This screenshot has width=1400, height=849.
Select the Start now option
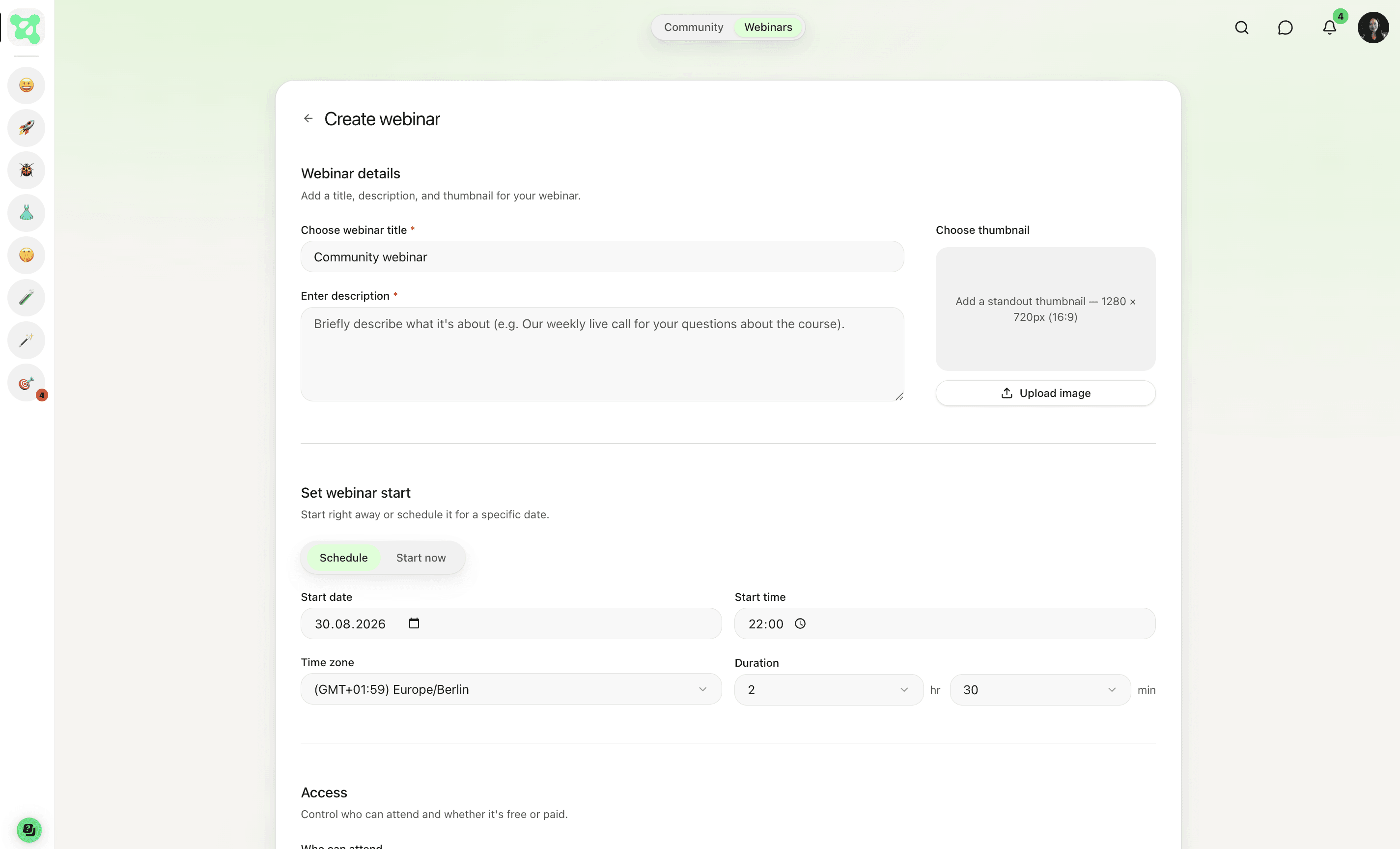(x=421, y=558)
